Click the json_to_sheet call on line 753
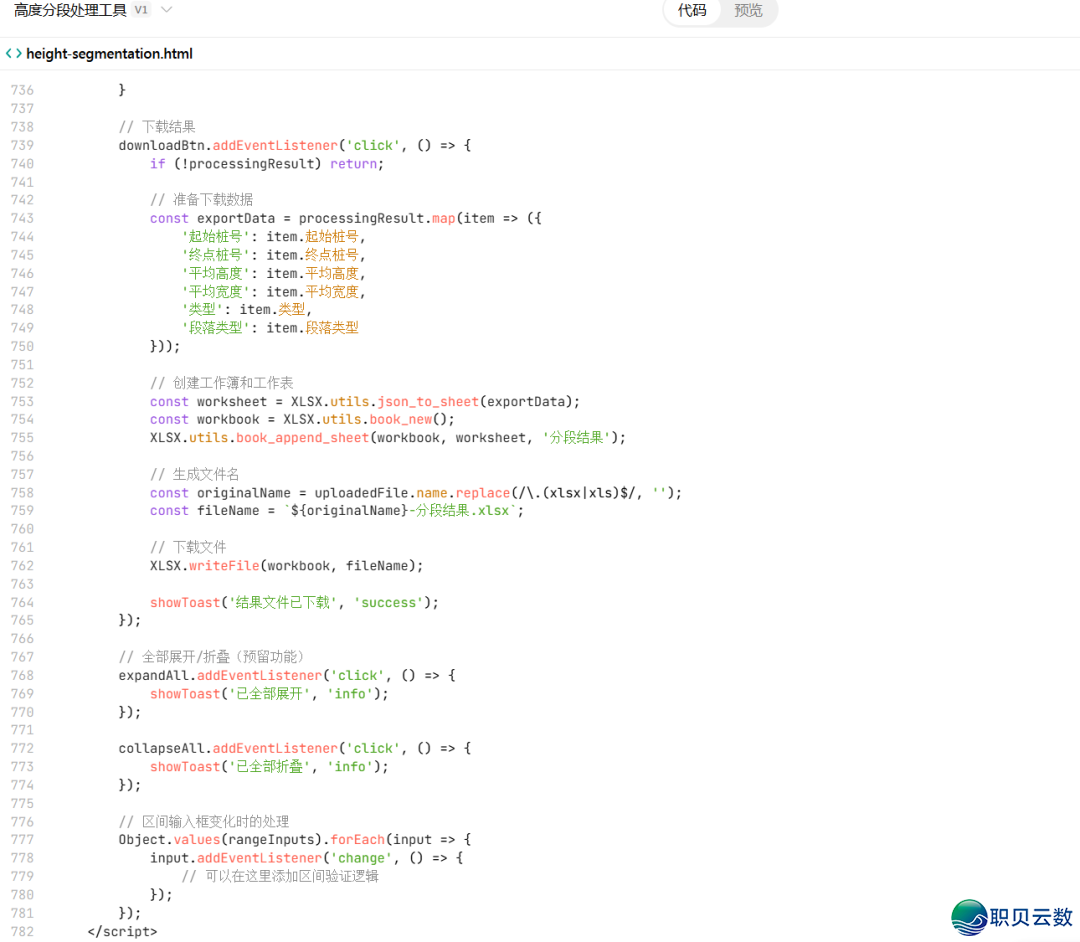1080x942 pixels. pyautogui.click(x=428, y=401)
